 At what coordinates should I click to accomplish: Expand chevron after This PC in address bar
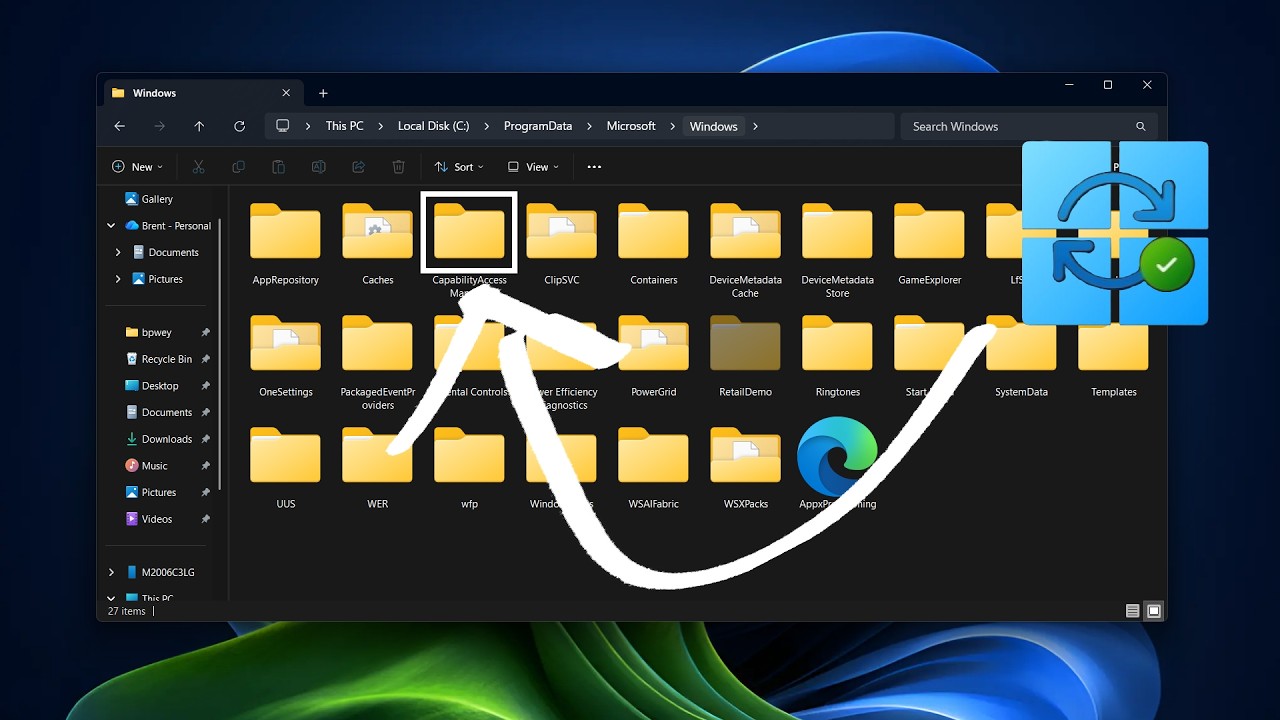point(380,126)
